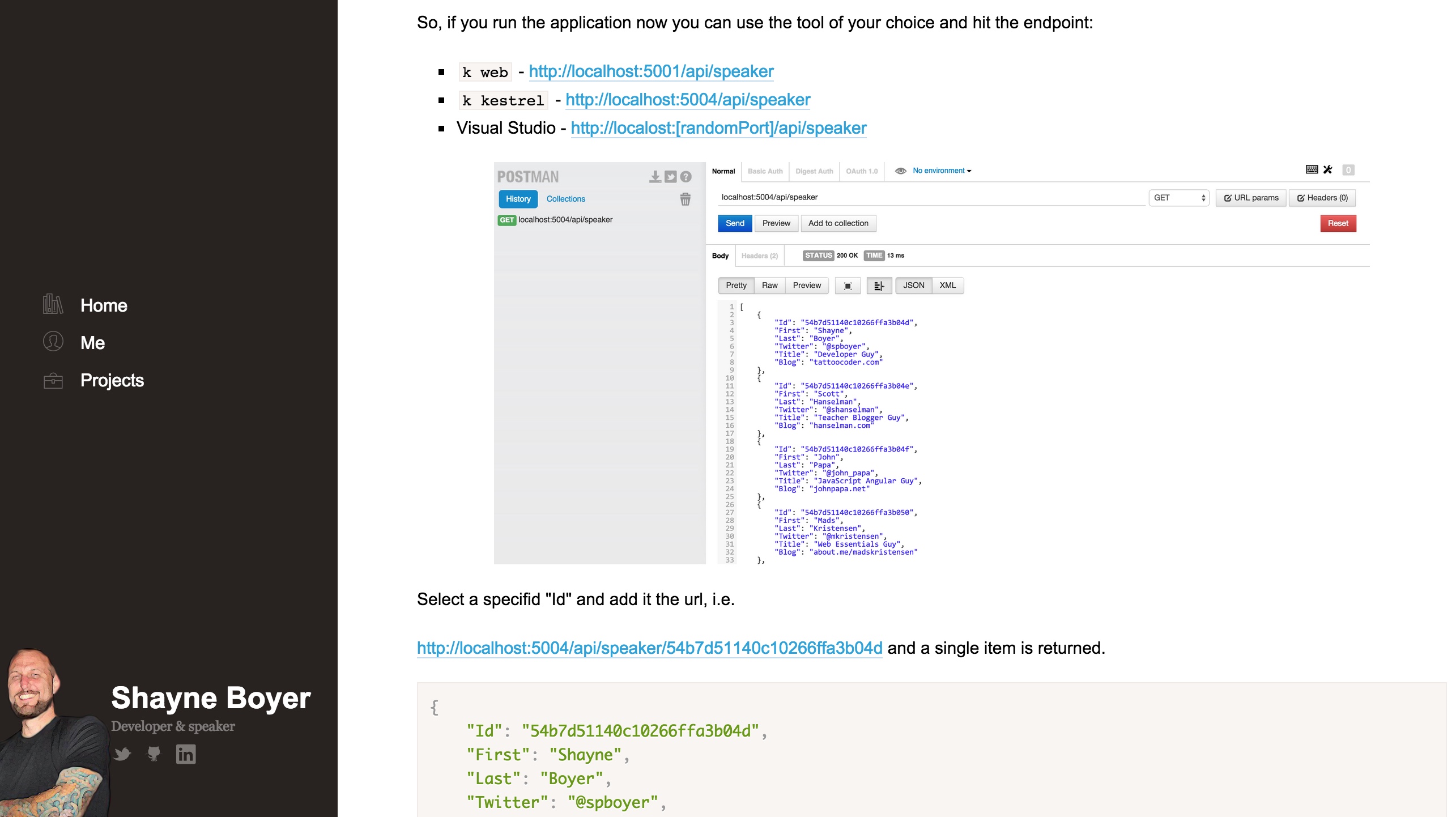Viewport: 1456px width, 817px height.
Task: Click the trash icon to clear Postman history
Action: click(685, 199)
